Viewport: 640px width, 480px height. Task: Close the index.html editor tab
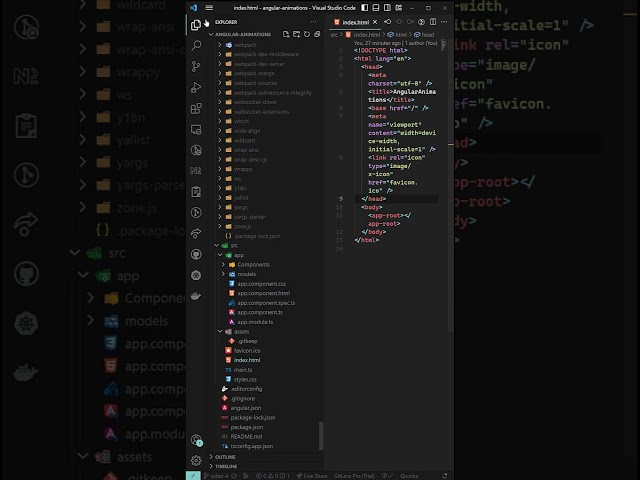tap(375, 22)
